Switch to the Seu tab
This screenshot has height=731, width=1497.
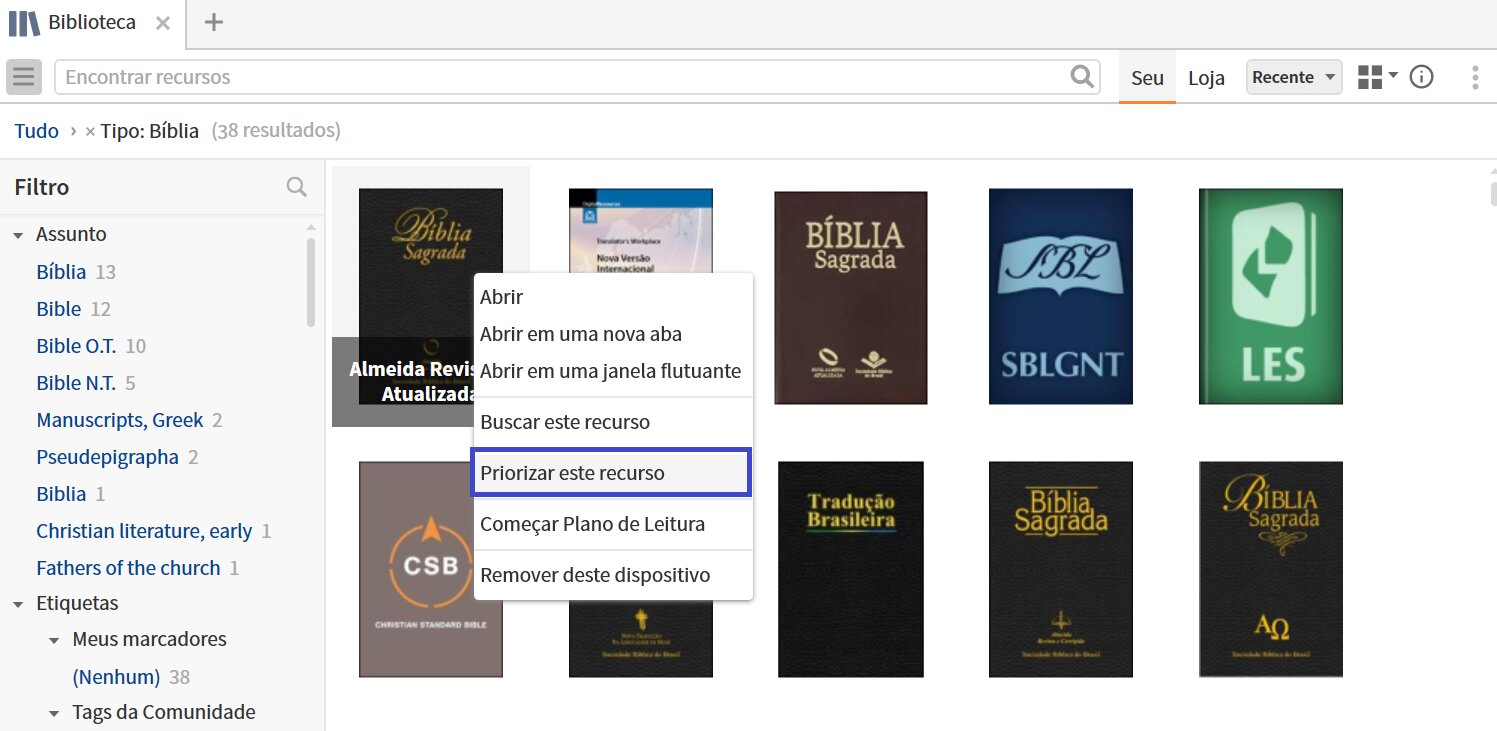pyautogui.click(x=1147, y=78)
